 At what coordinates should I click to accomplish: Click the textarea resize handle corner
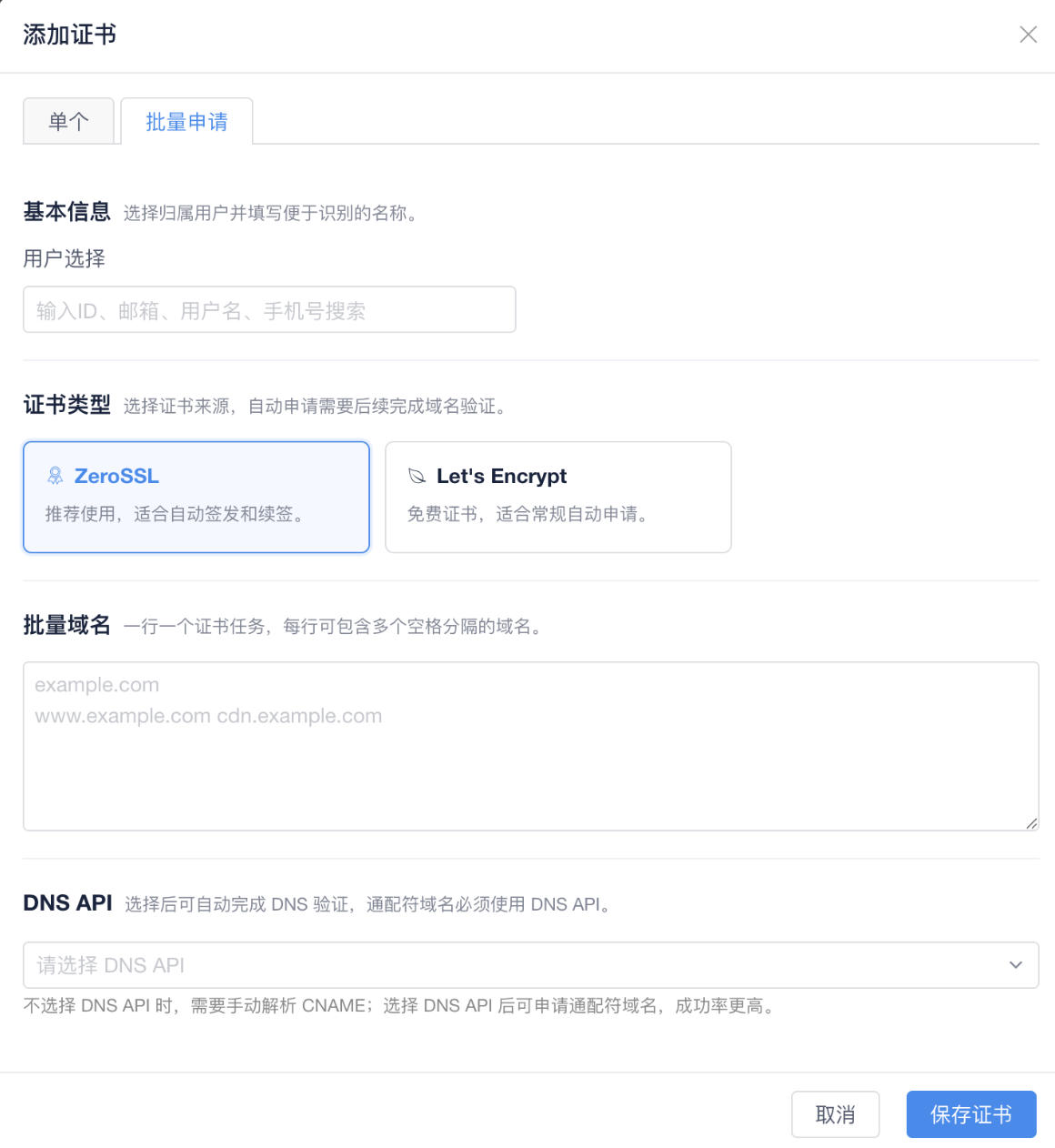[x=1031, y=823]
